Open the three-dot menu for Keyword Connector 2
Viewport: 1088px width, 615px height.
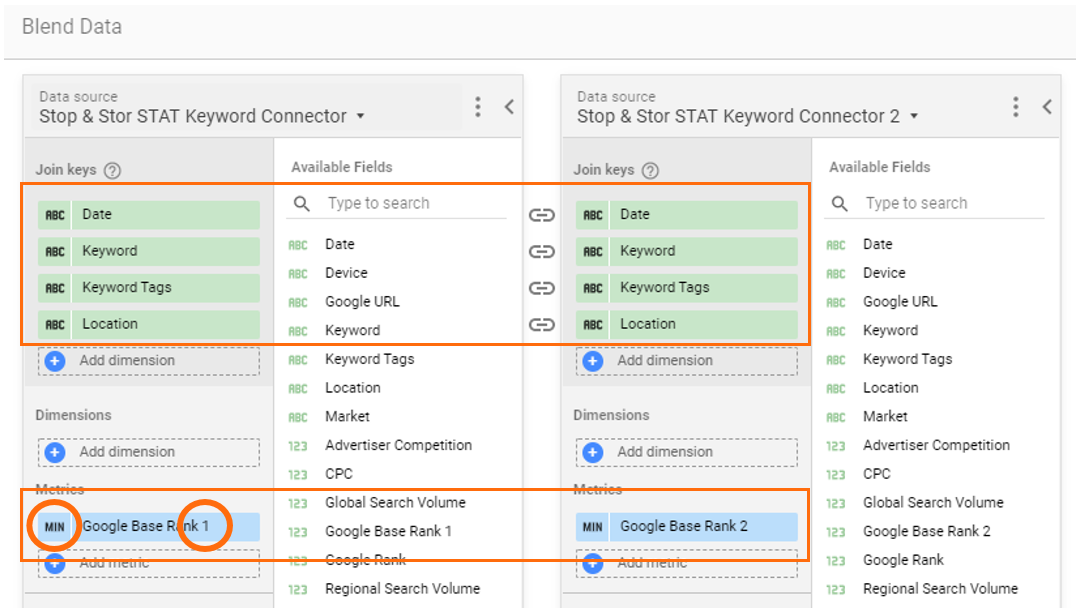[1016, 107]
